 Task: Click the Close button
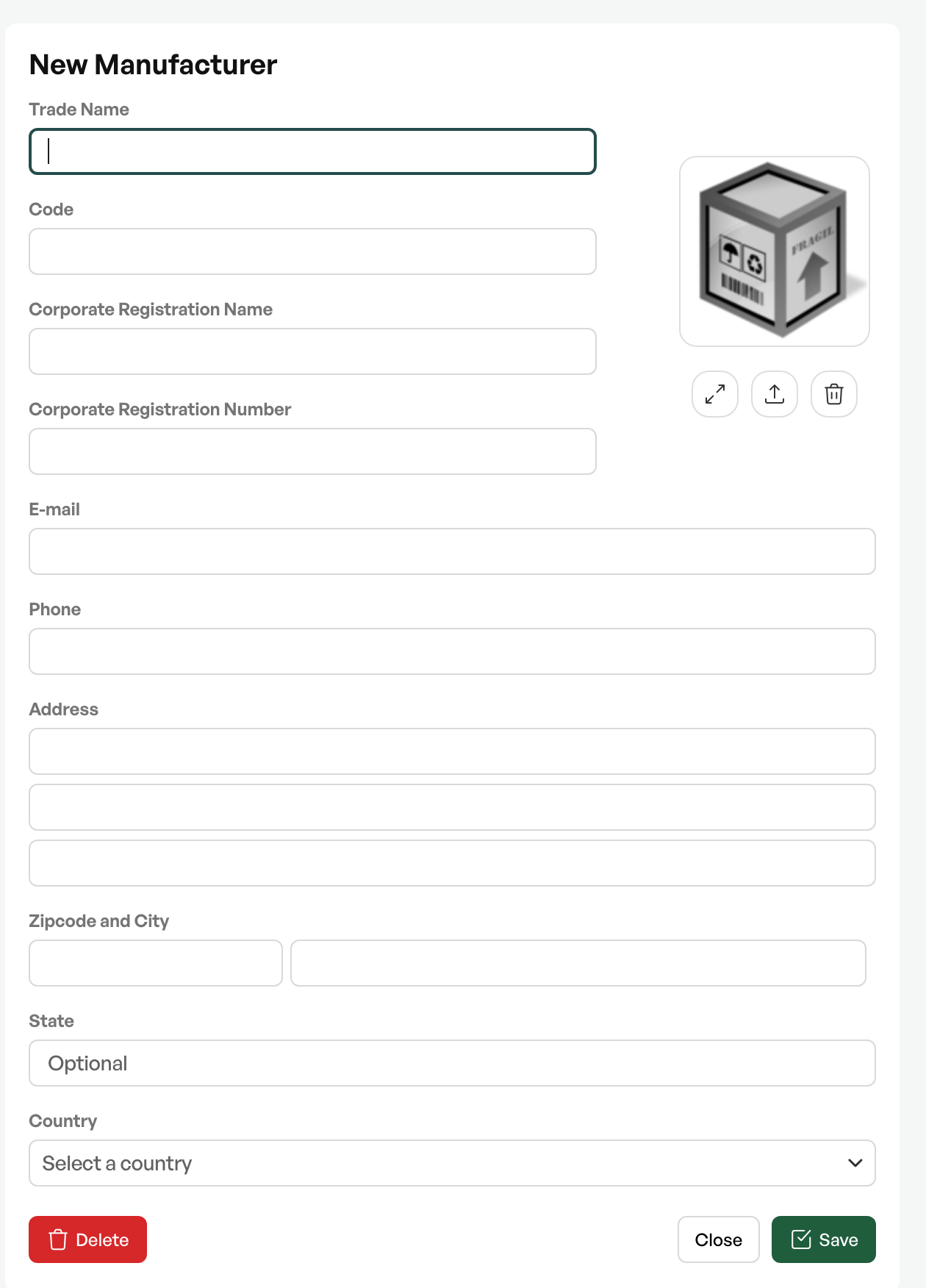(x=718, y=1239)
